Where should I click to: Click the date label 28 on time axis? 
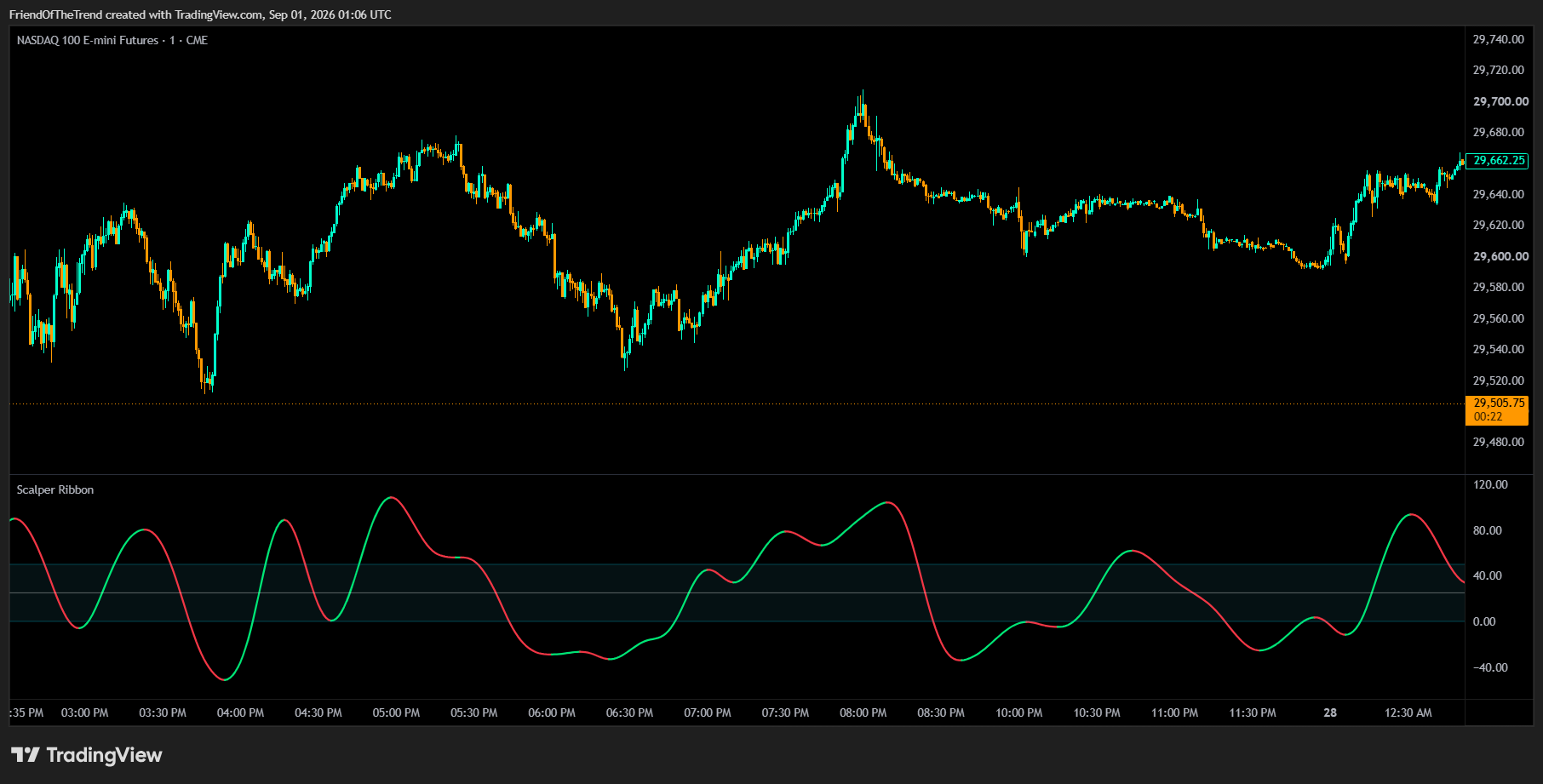tap(1330, 712)
